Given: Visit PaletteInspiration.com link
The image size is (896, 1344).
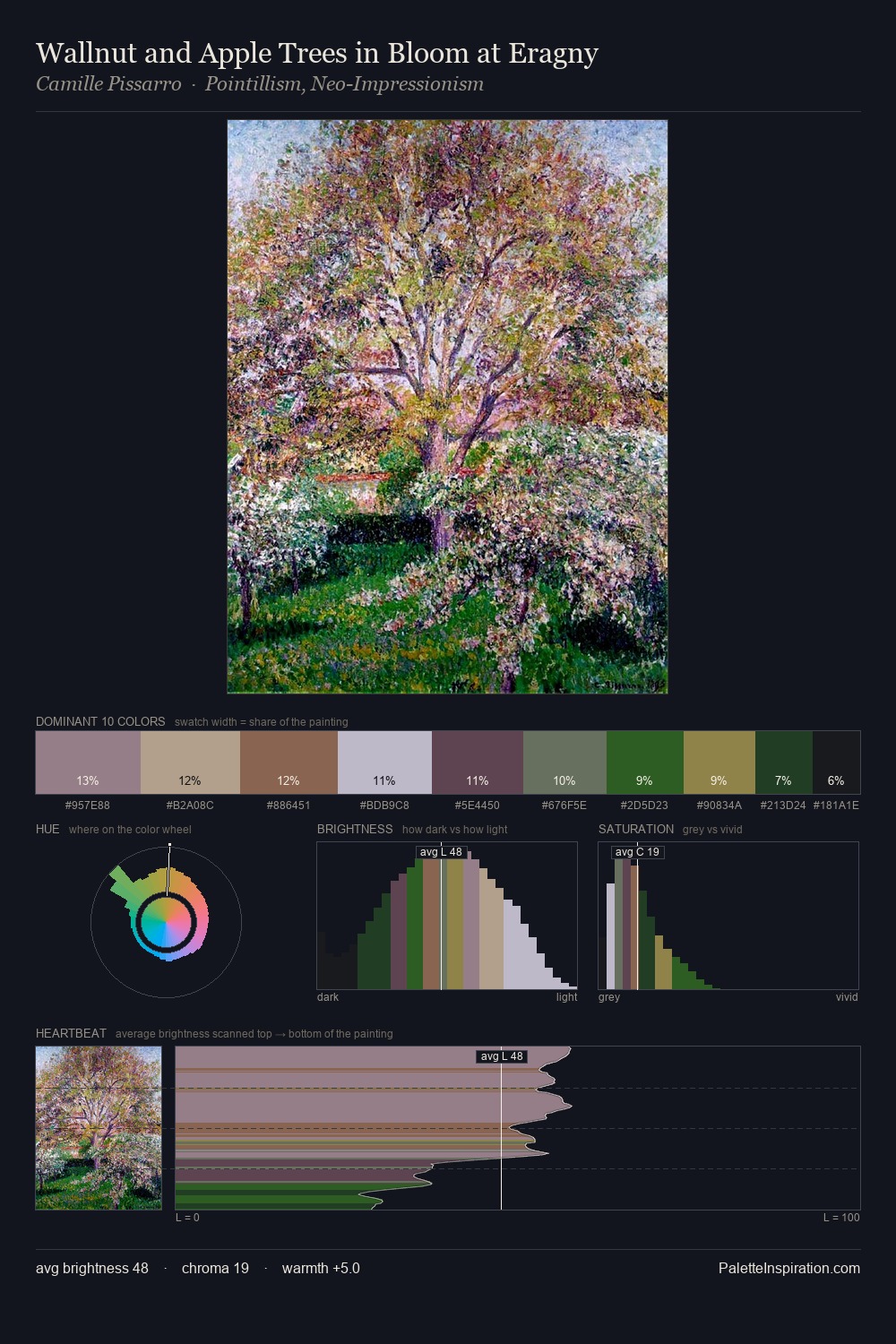Looking at the screenshot, I should pyautogui.click(x=789, y=1268).
